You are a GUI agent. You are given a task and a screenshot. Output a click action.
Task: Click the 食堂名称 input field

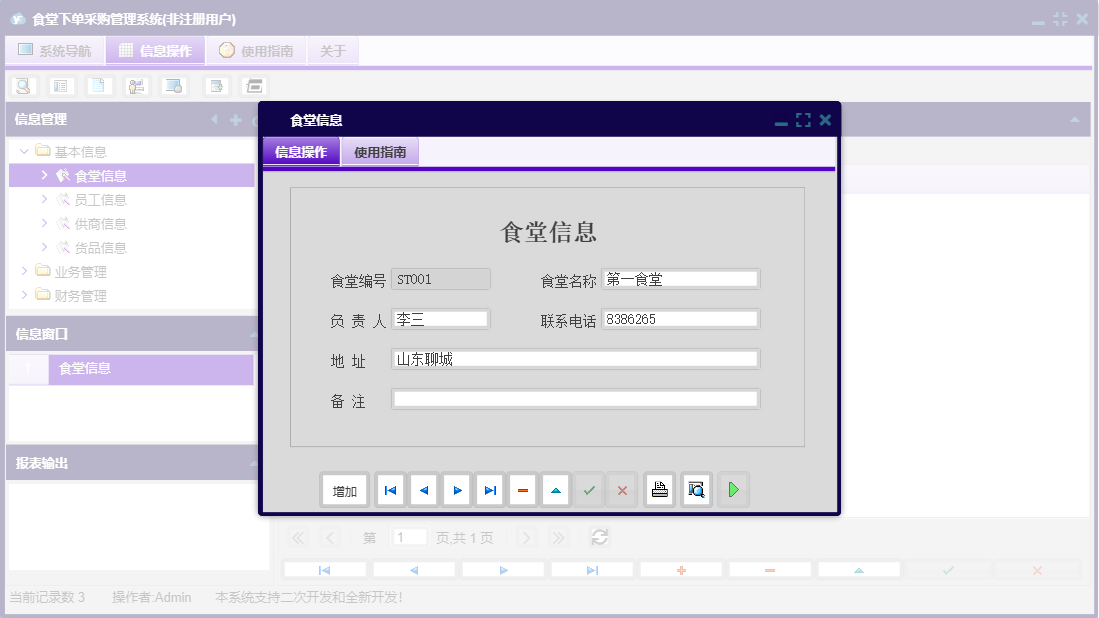coord(680,279)
